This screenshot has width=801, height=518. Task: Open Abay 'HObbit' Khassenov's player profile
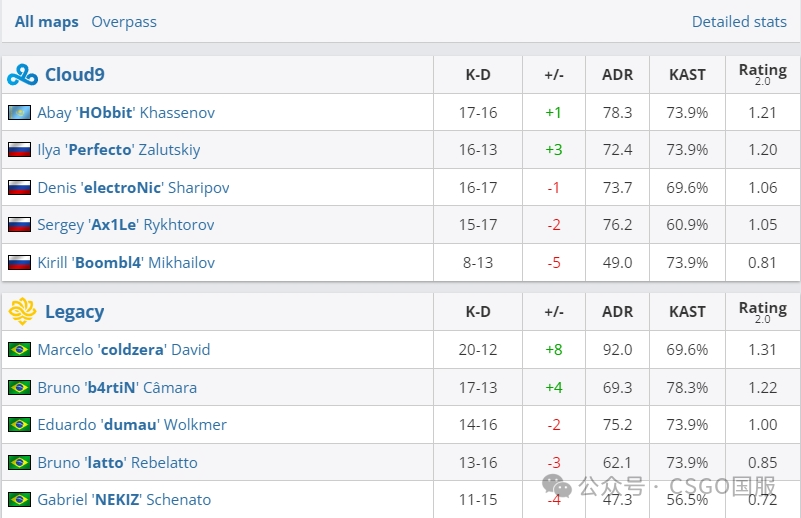[x=126, y=113]
